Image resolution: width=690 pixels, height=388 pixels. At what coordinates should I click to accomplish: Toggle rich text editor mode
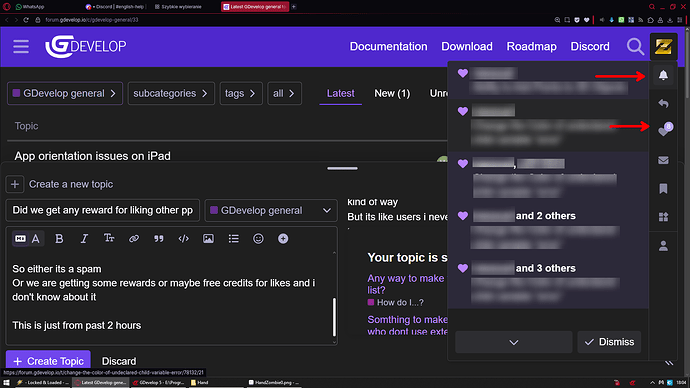(x=28, y=238)
